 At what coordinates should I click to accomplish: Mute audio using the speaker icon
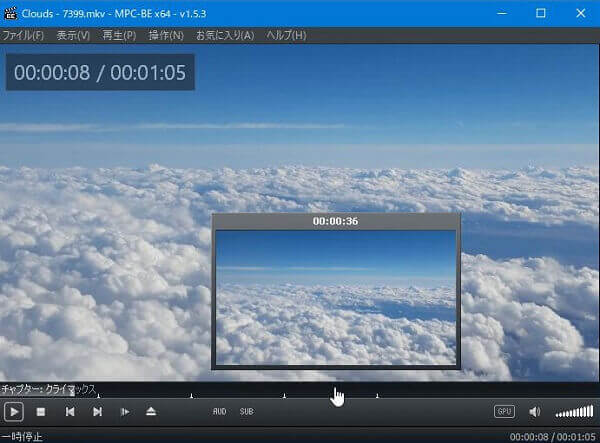(534, 411)
